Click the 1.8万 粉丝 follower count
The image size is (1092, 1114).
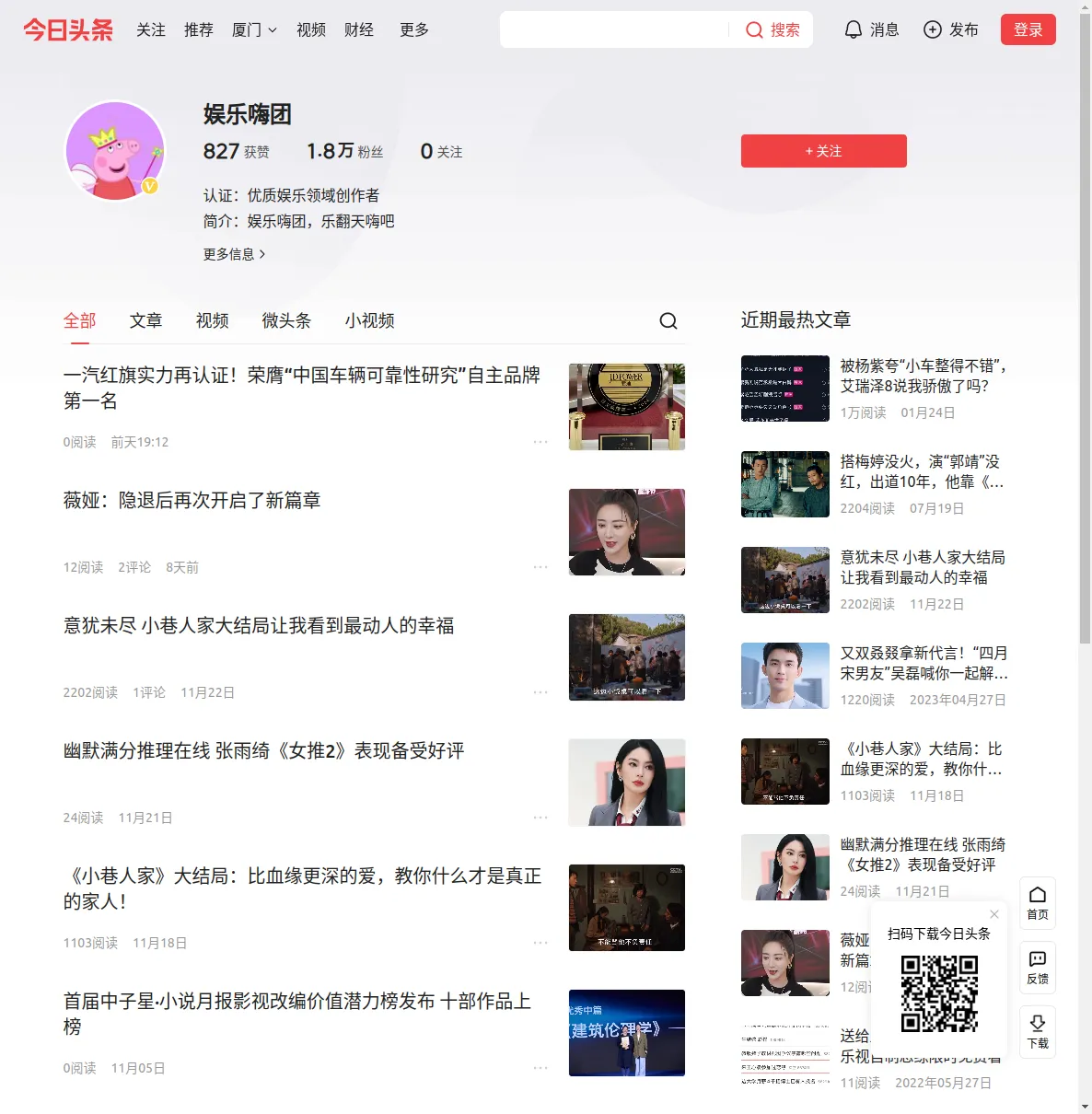coord(344,151)
